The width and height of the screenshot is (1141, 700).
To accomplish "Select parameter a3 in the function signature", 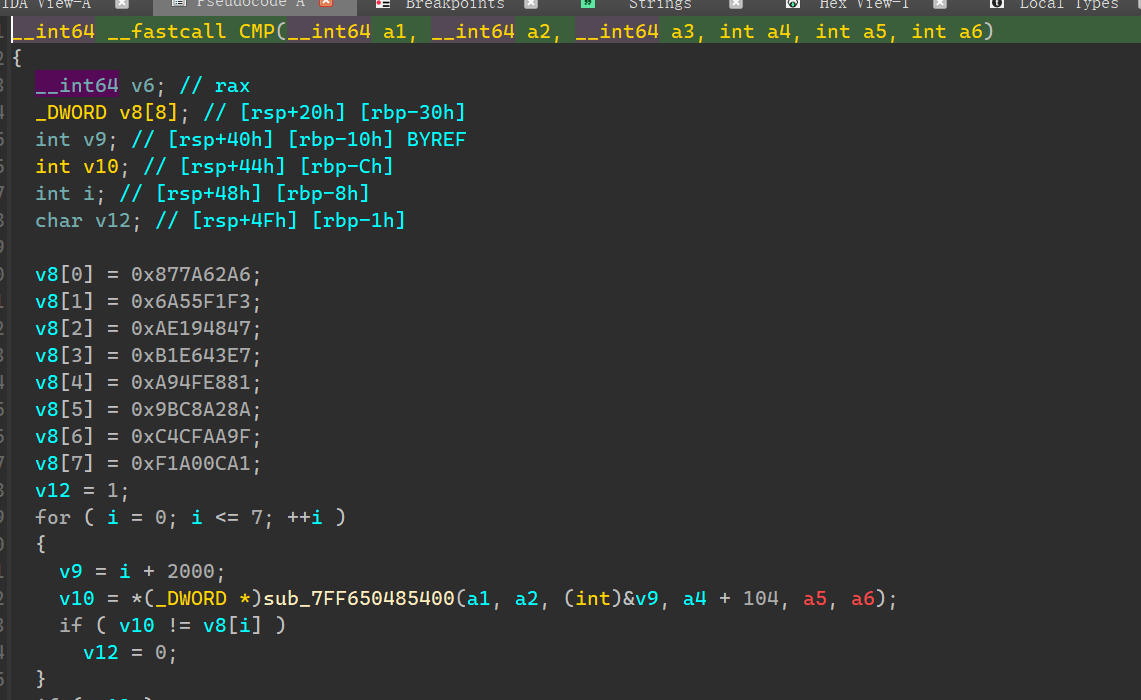I will 683,32.
